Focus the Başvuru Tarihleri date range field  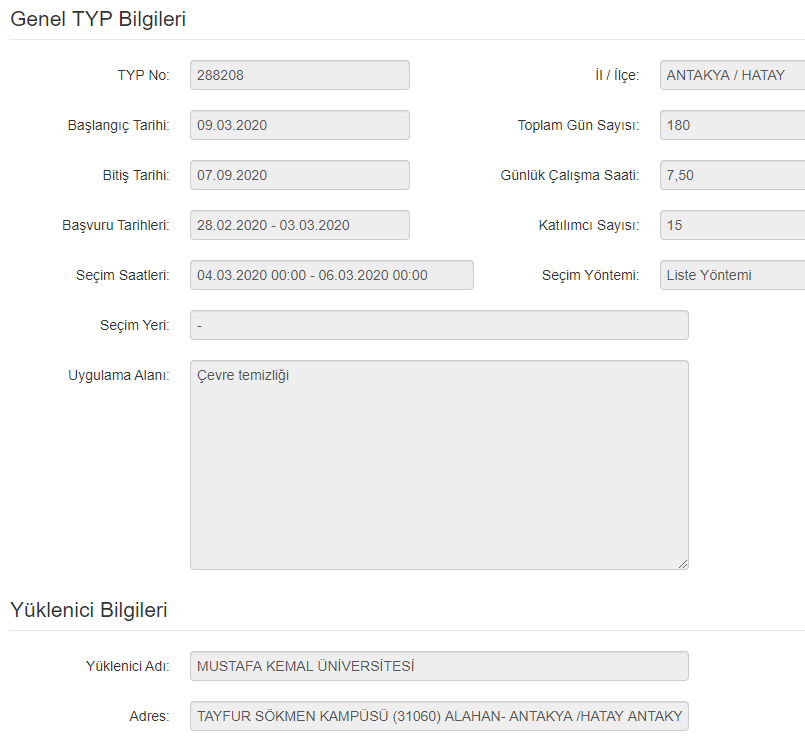pos(299,225)
